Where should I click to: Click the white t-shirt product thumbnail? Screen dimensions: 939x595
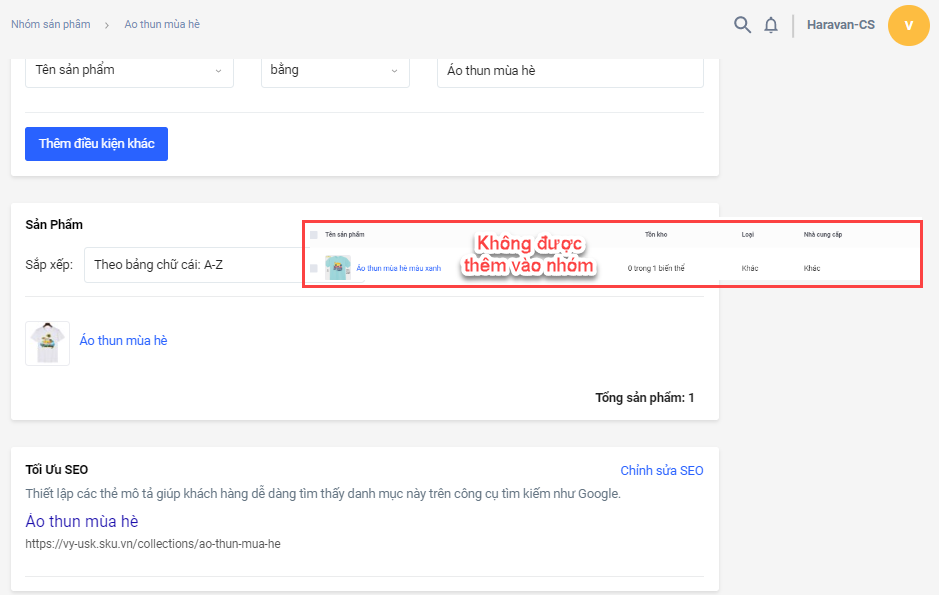click(47, 343)
